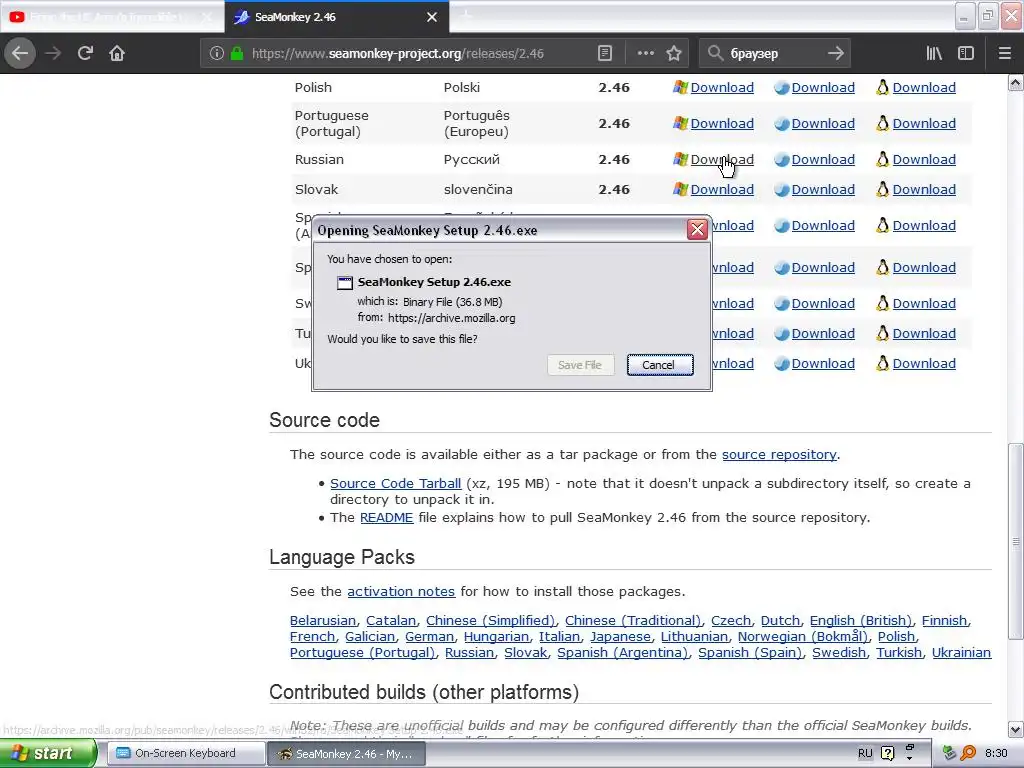Open Belarusian language pack link
1024x768 pixels.
[323, 620]
